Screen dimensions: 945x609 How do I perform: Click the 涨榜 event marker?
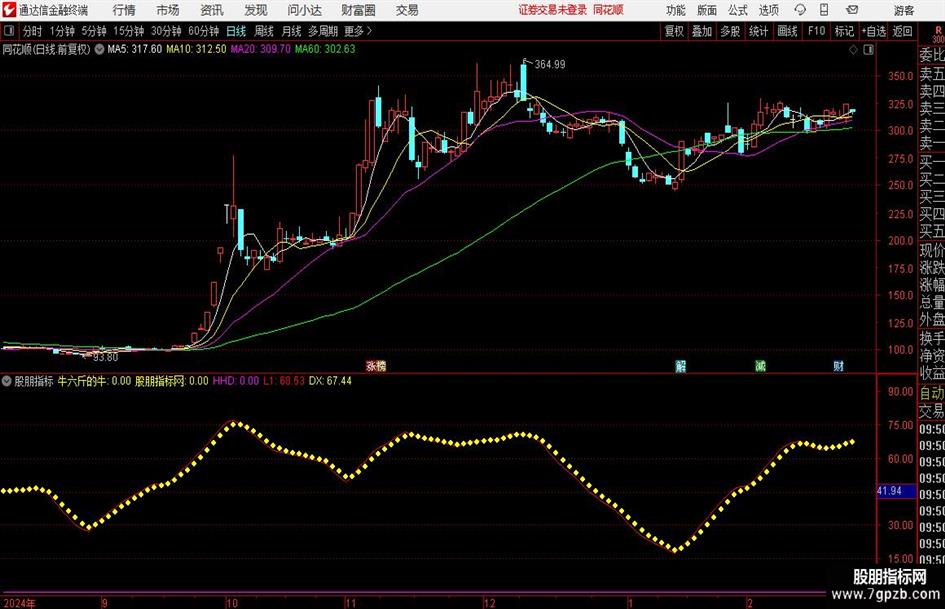(x=376, y=366)
